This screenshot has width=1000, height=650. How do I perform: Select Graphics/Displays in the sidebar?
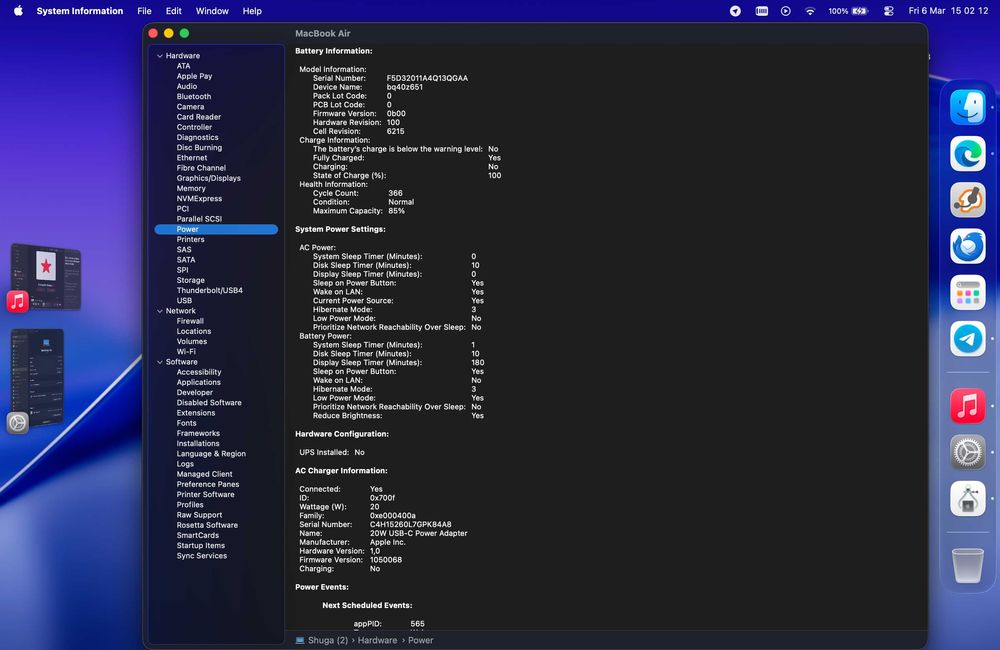click(209, 179)
